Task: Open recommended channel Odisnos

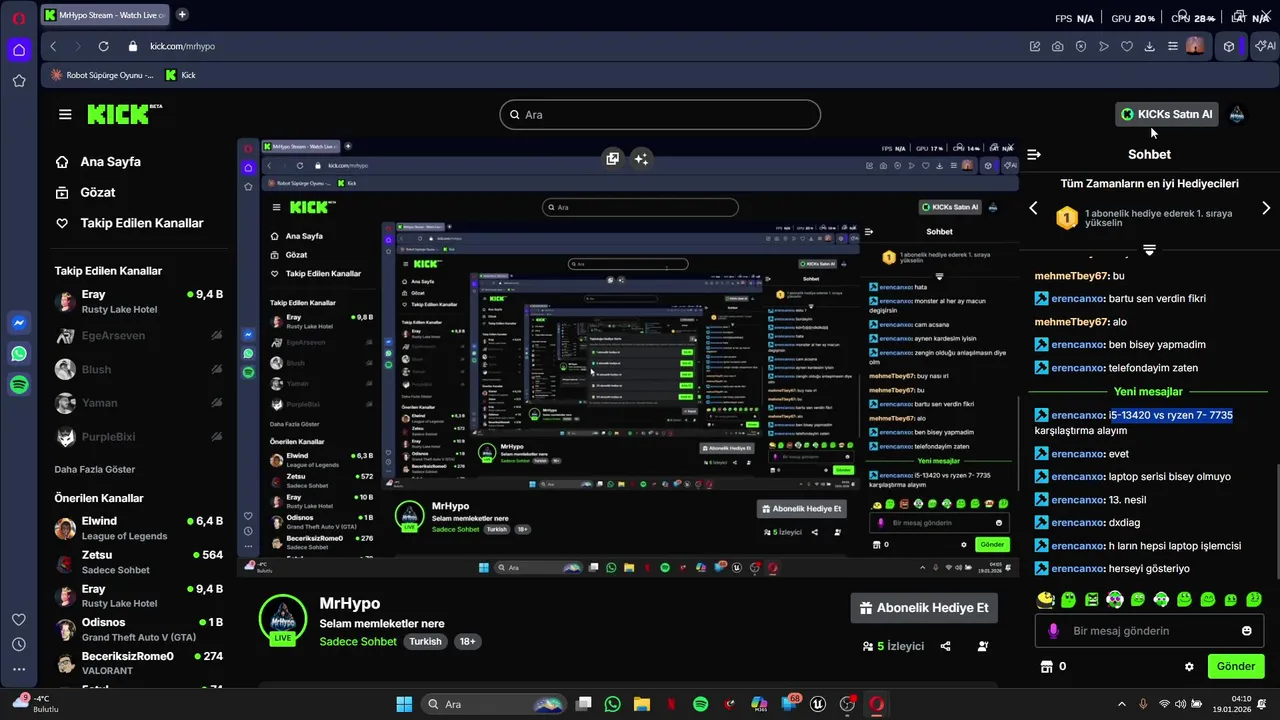Action: click(x=139, y=629)
